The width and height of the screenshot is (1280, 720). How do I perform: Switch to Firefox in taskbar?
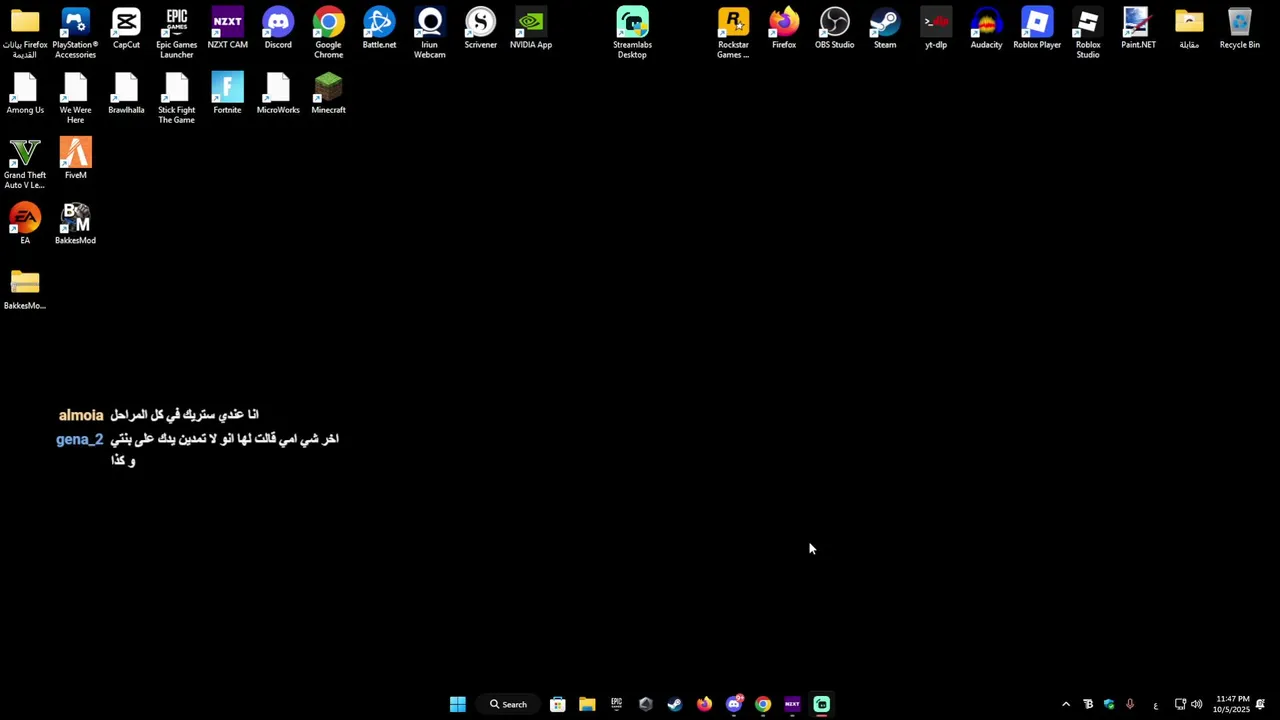[x=704, y=704]
